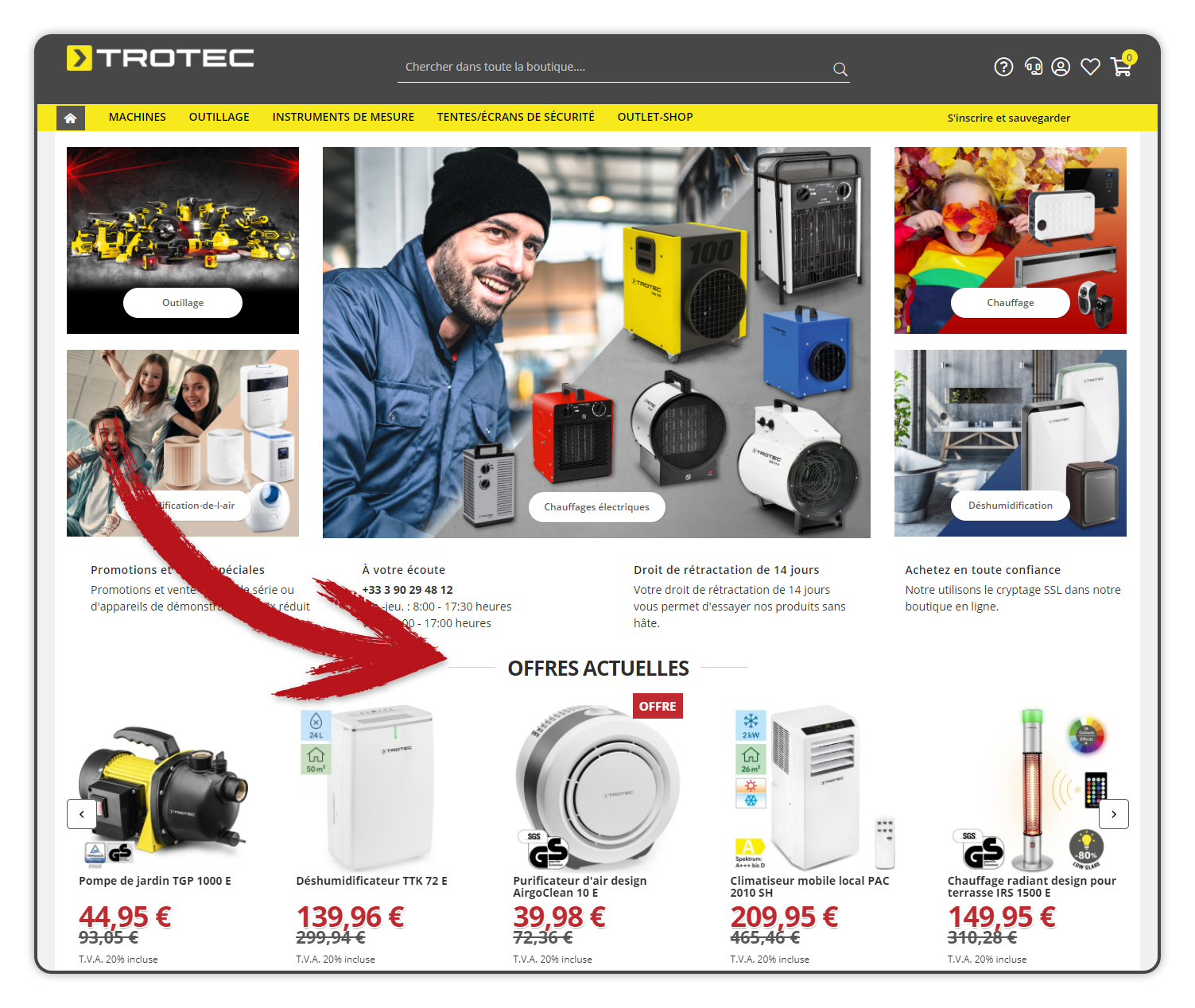Click the home icon in yellow navigation bar
Viewport: 1195px width, 1008px height.
[x=71, y=118]
